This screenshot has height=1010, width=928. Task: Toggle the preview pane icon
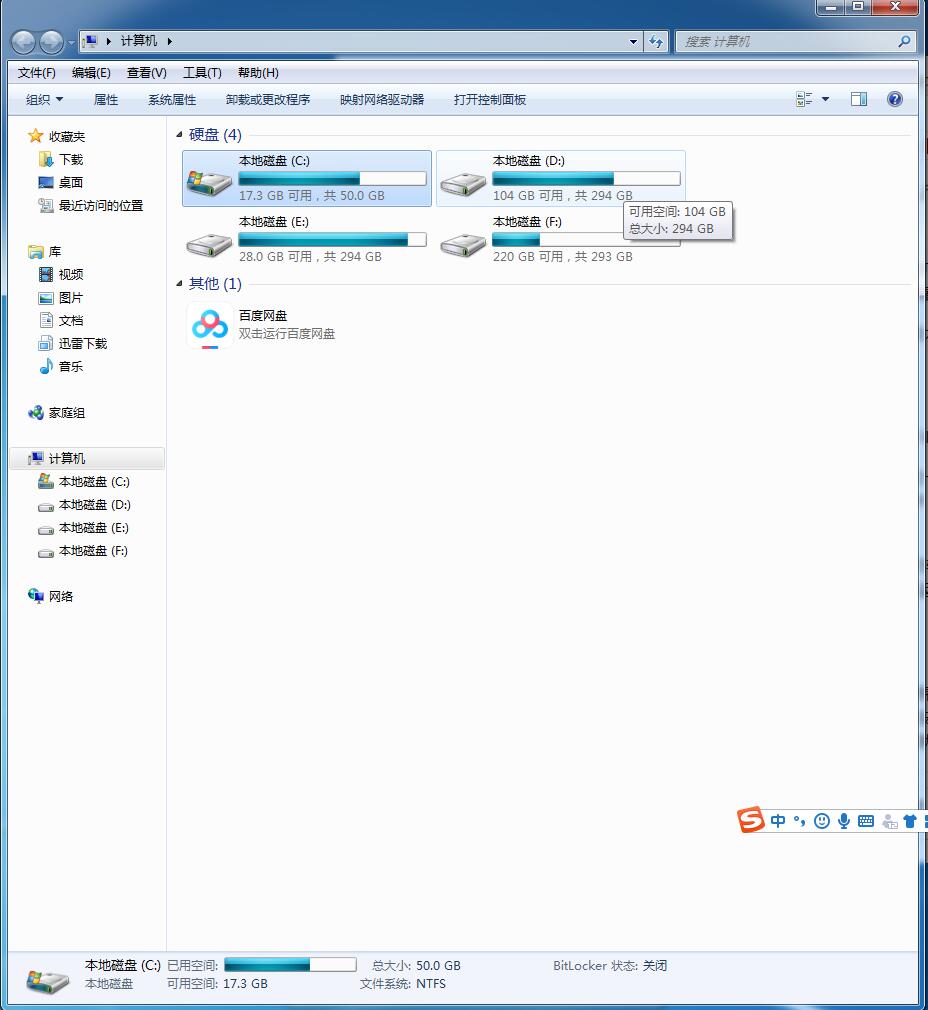pos(858,99)
